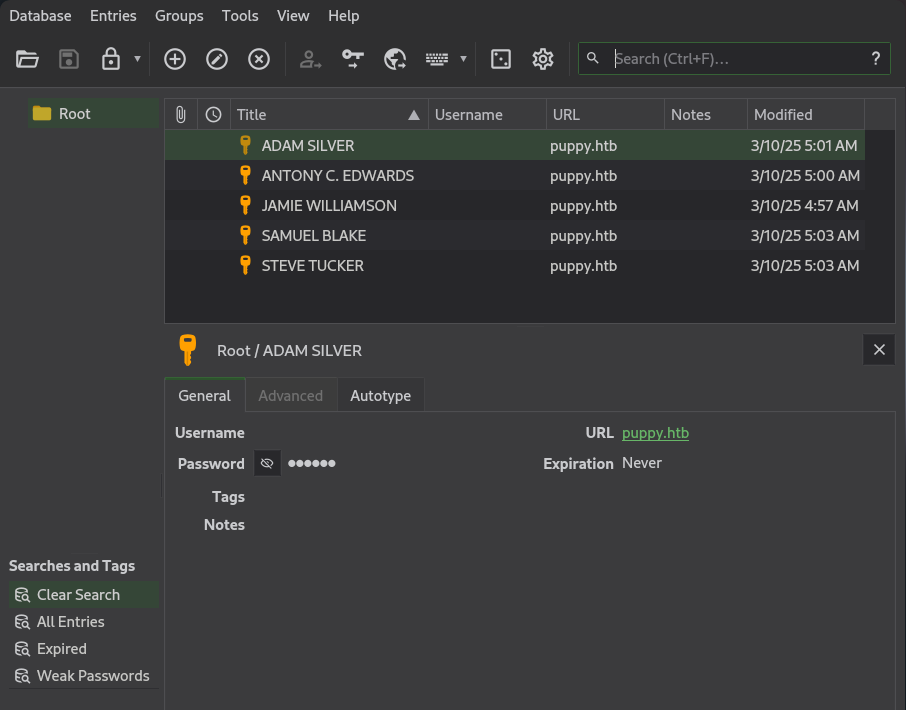Click the Open Database folder icon

click(x=27, y=59)
